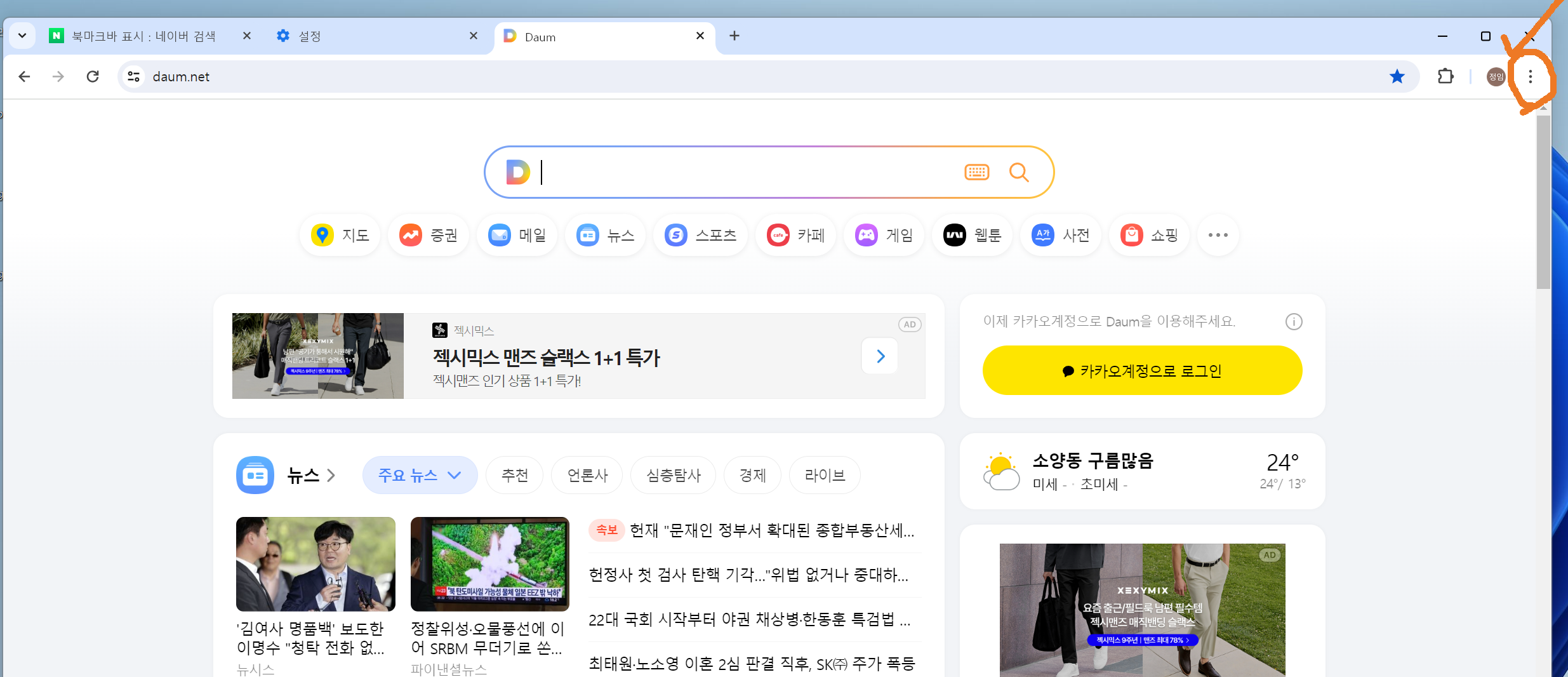Open the Extensions puzzle icon

1445,76
